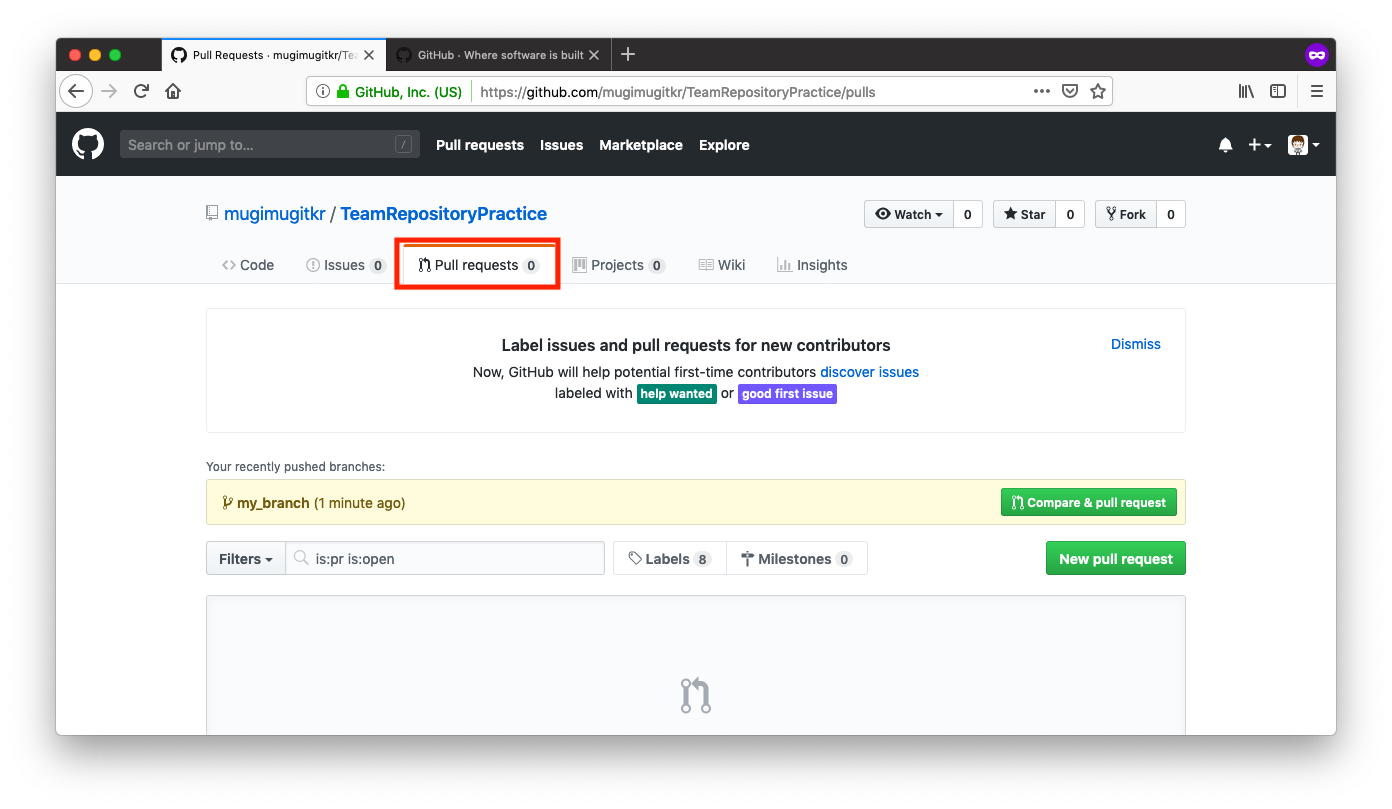Show site information icon in address bar

[x=322, y=92]
